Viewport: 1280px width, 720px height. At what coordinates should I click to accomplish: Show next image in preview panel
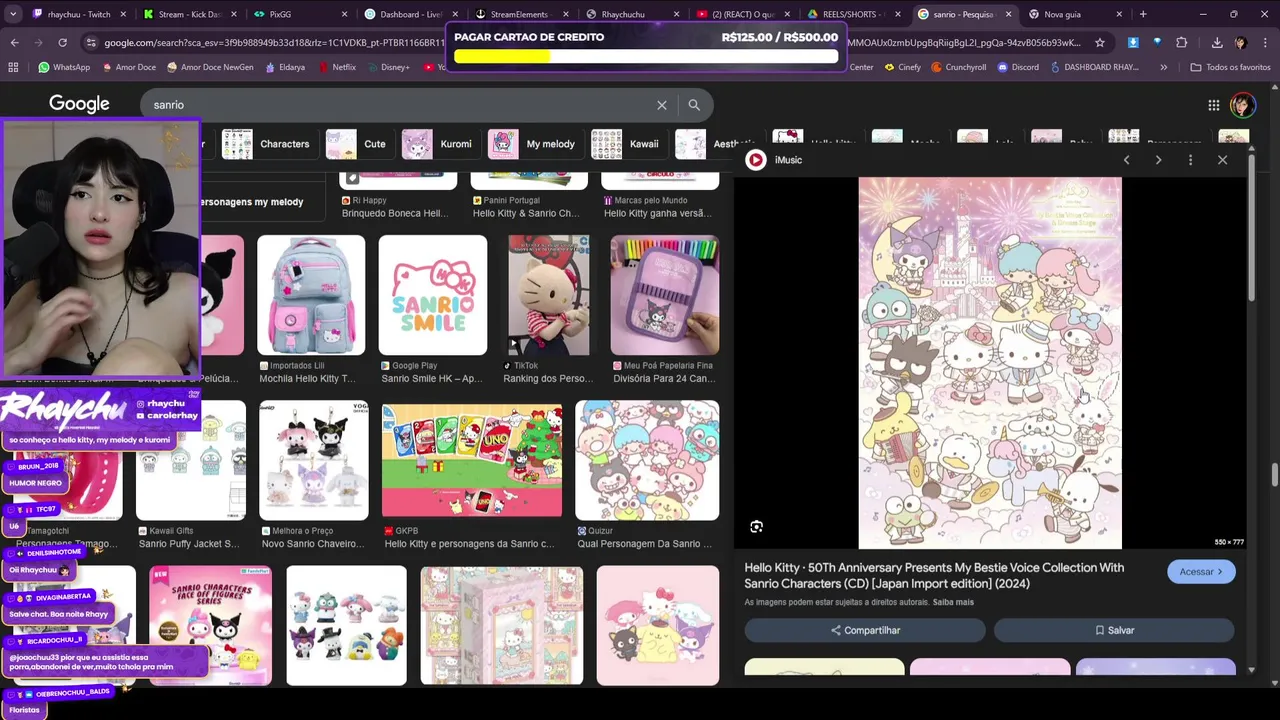pos(1158,160)
